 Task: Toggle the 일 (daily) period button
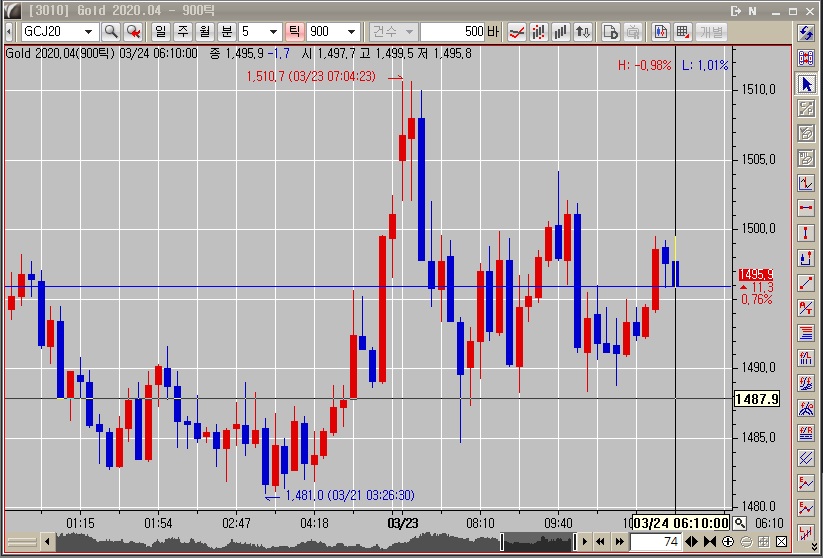160,32
